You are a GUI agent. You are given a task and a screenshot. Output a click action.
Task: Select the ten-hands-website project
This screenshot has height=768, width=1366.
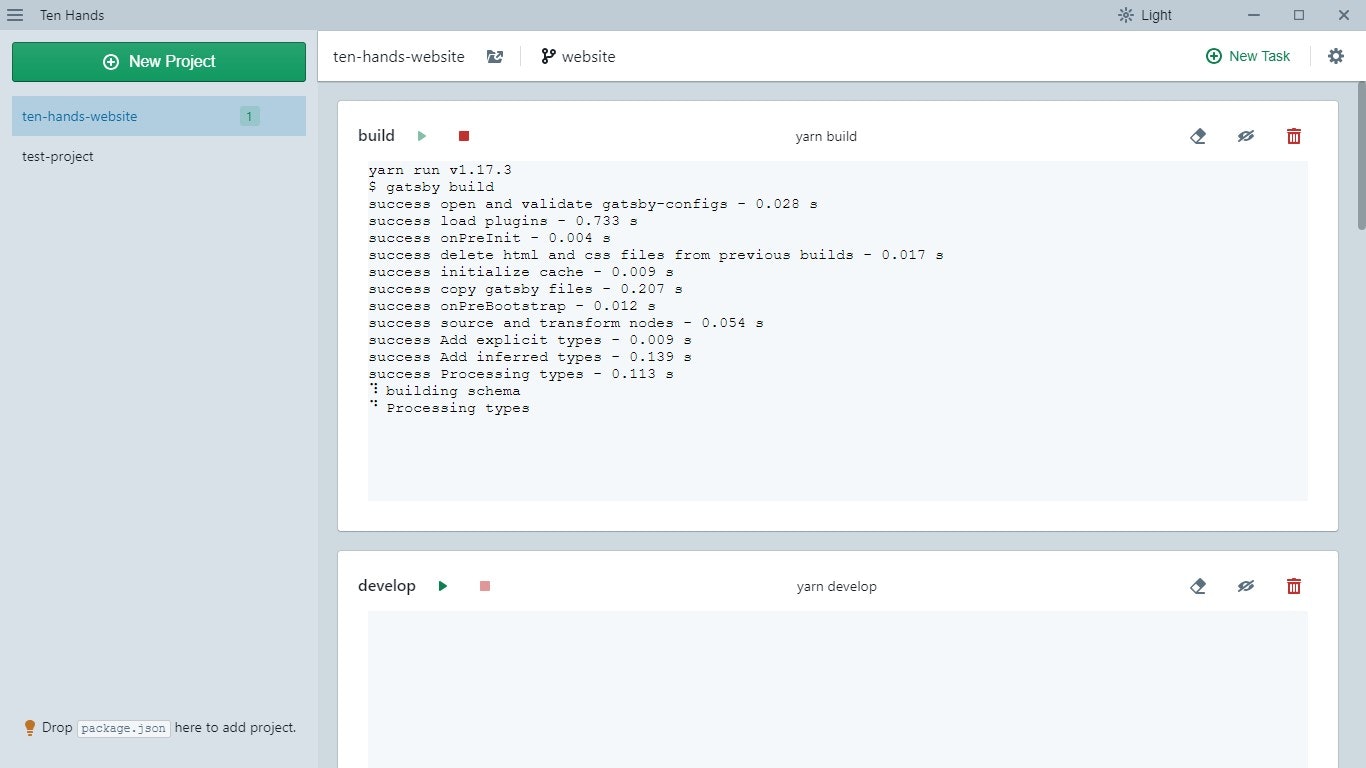pos(159,116)
